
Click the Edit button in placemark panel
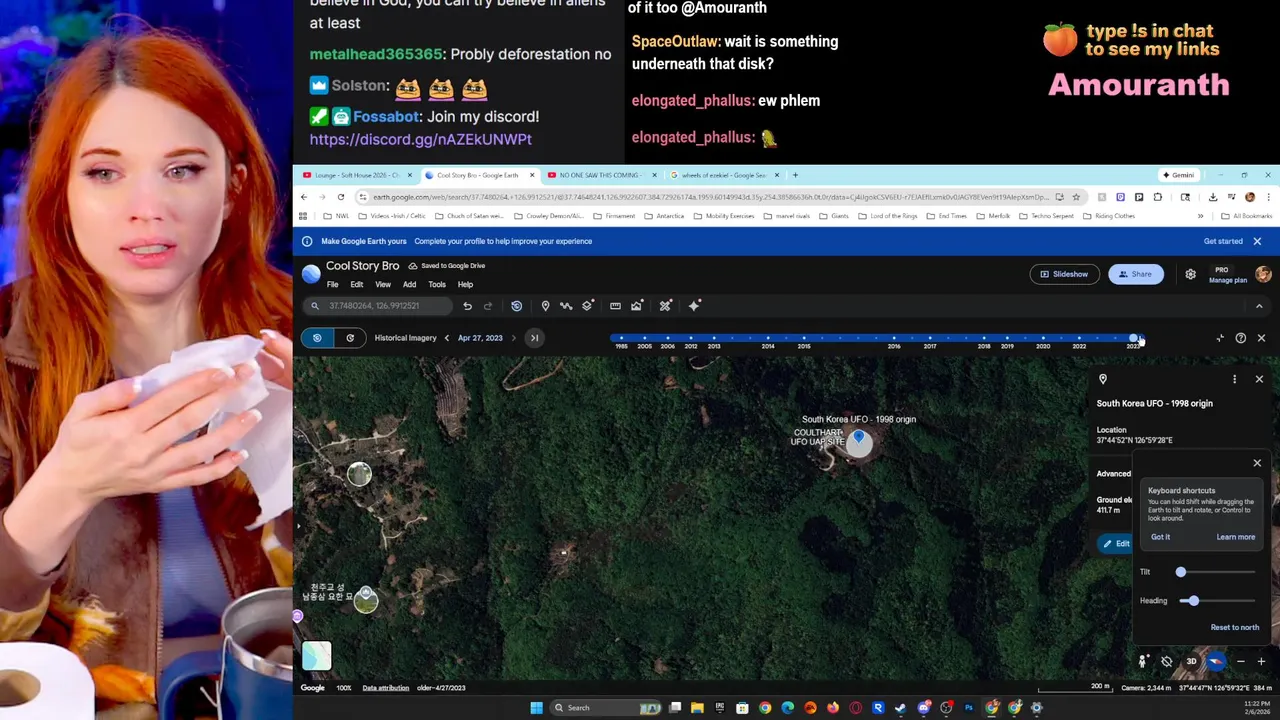pyautogui.click(x=1115, y=544)
